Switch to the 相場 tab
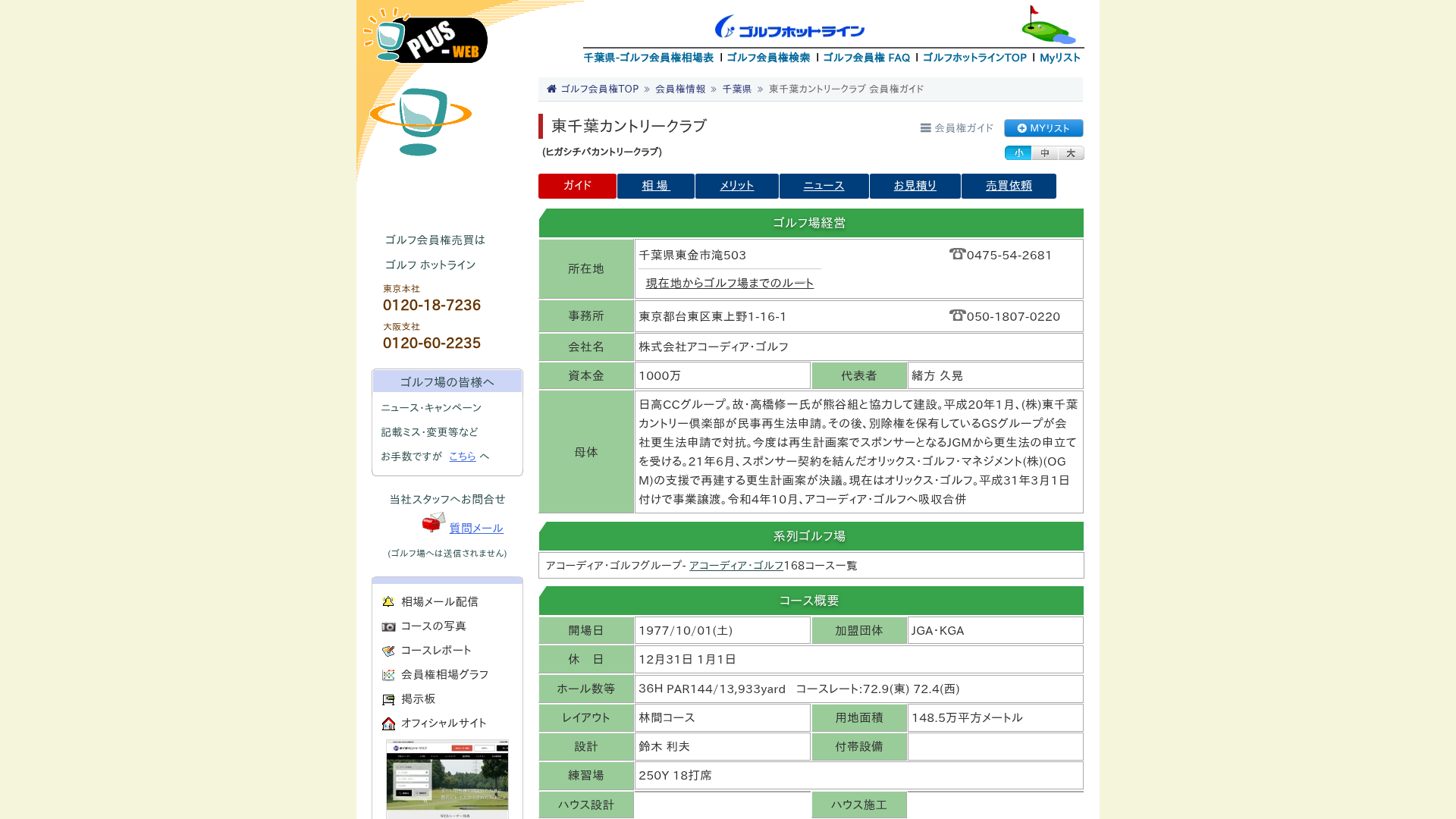This screenshot has height=819, width=1456. [x=656, y=186]
